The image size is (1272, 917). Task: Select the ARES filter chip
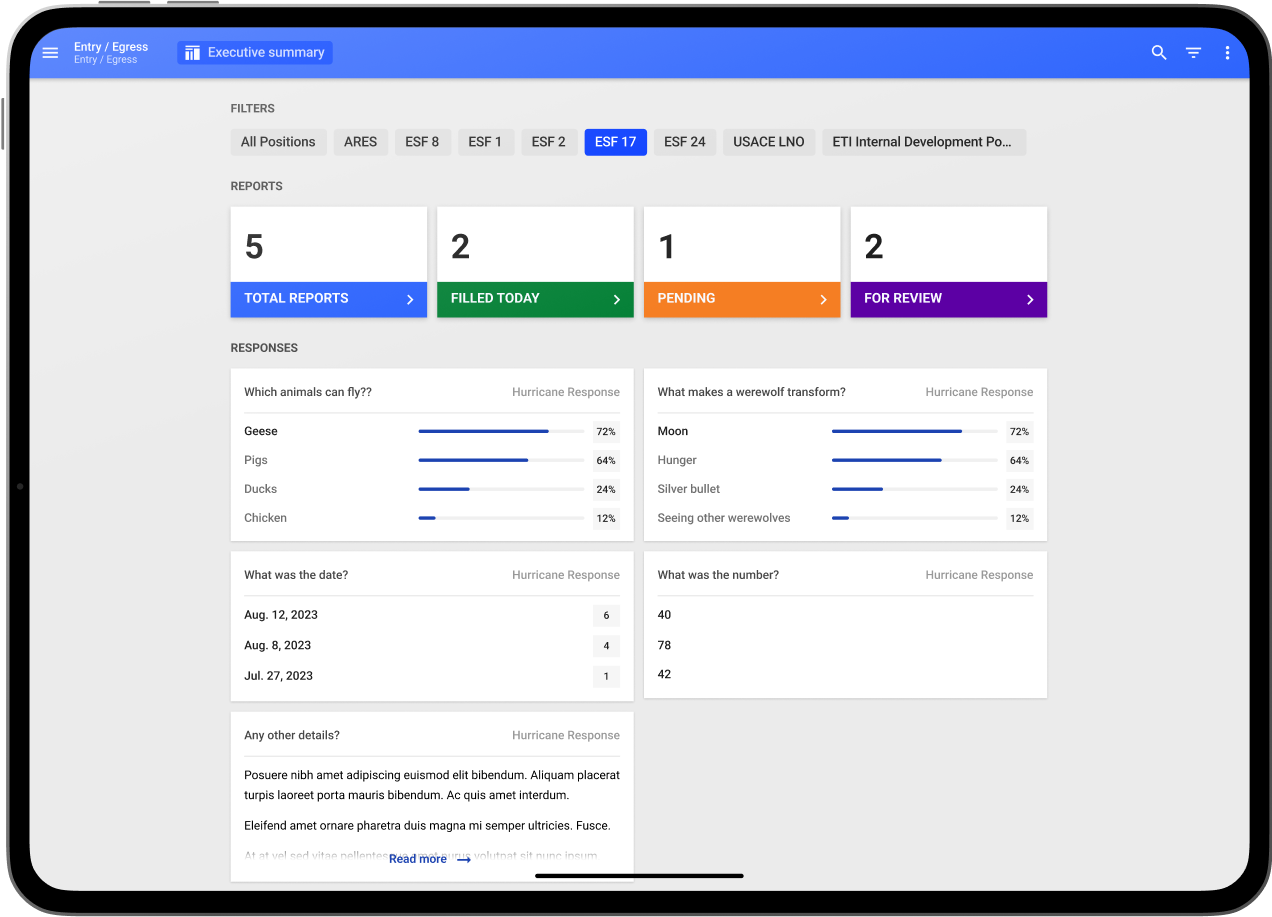(360, 142)
